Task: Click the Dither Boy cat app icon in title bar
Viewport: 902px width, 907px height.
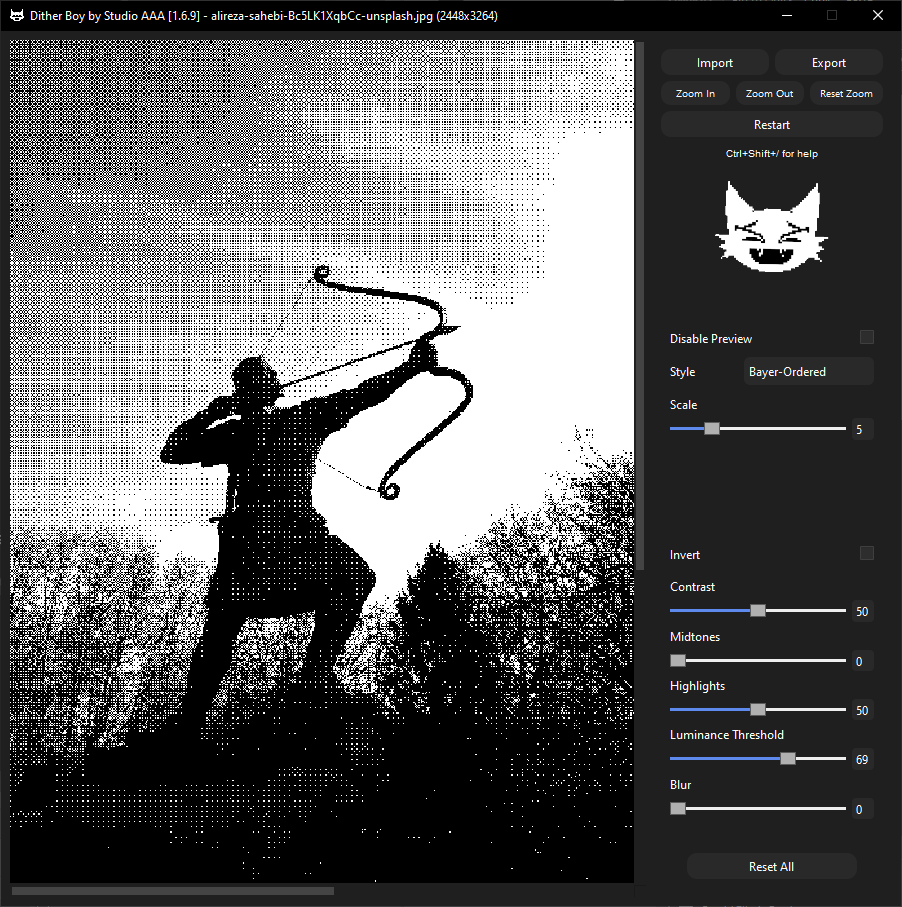Action: pos(17,16)
